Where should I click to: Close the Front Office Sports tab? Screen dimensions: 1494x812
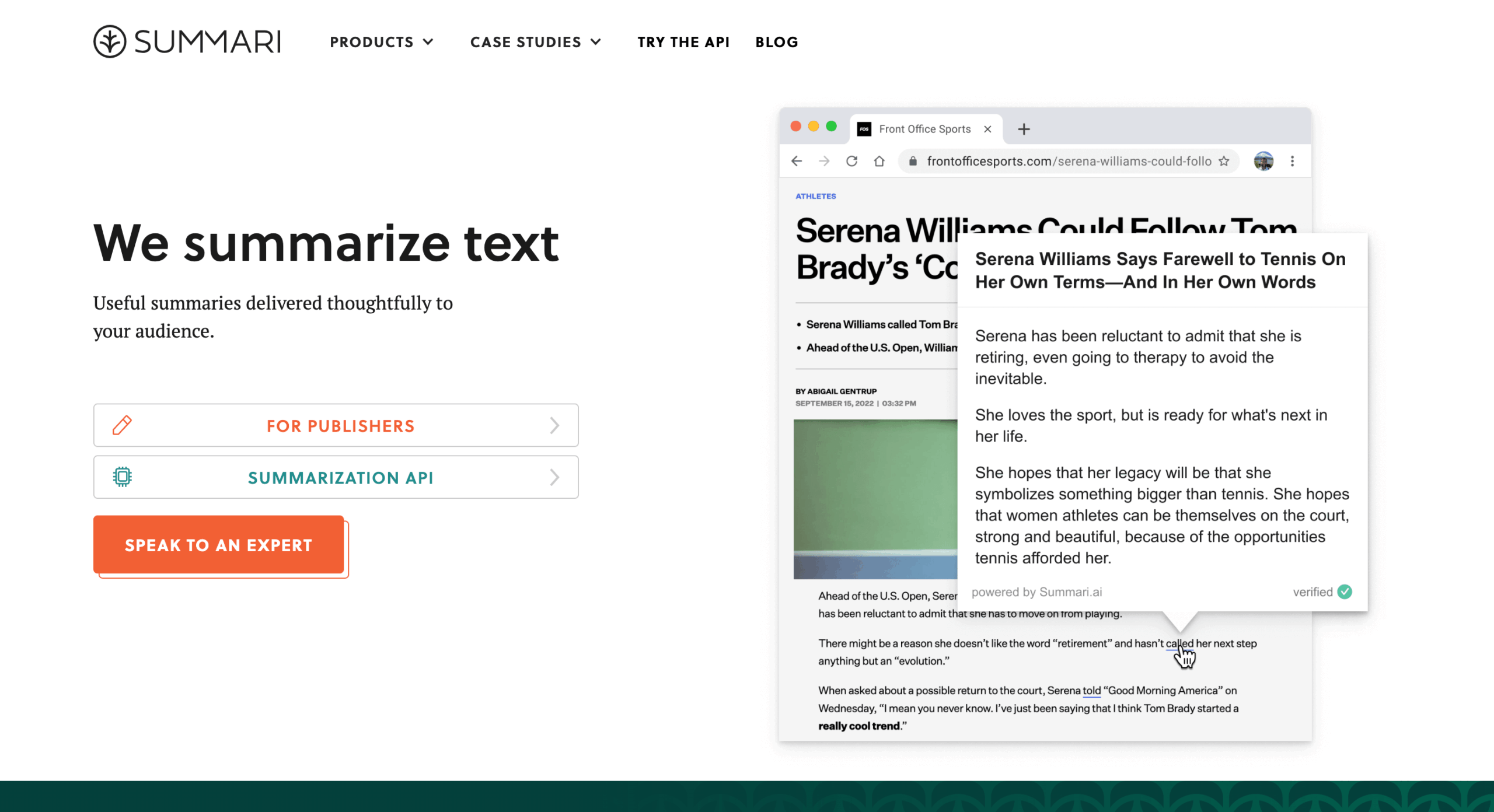(987, 129)
